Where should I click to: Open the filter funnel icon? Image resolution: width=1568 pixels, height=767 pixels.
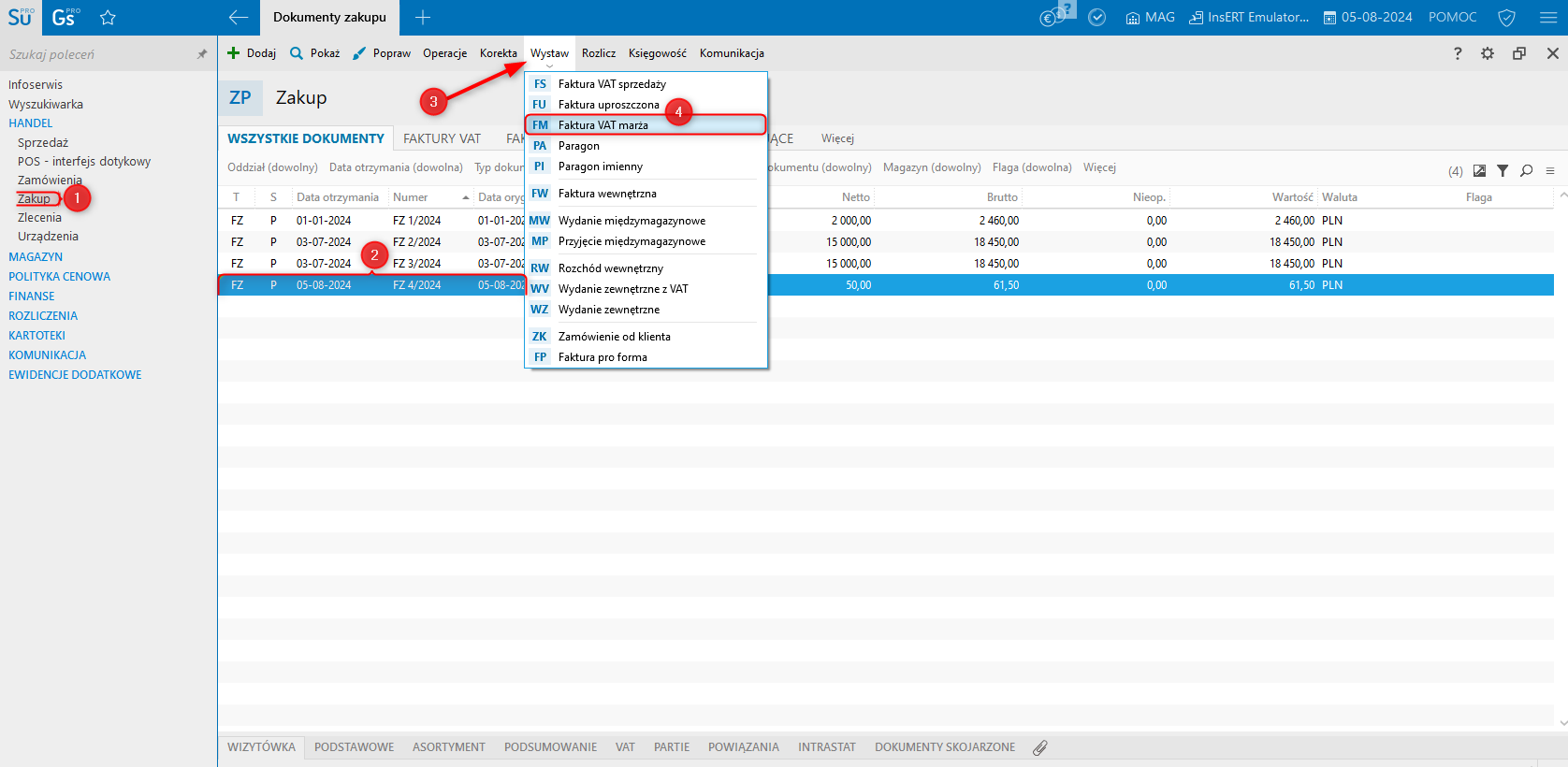click(1503, 170)
